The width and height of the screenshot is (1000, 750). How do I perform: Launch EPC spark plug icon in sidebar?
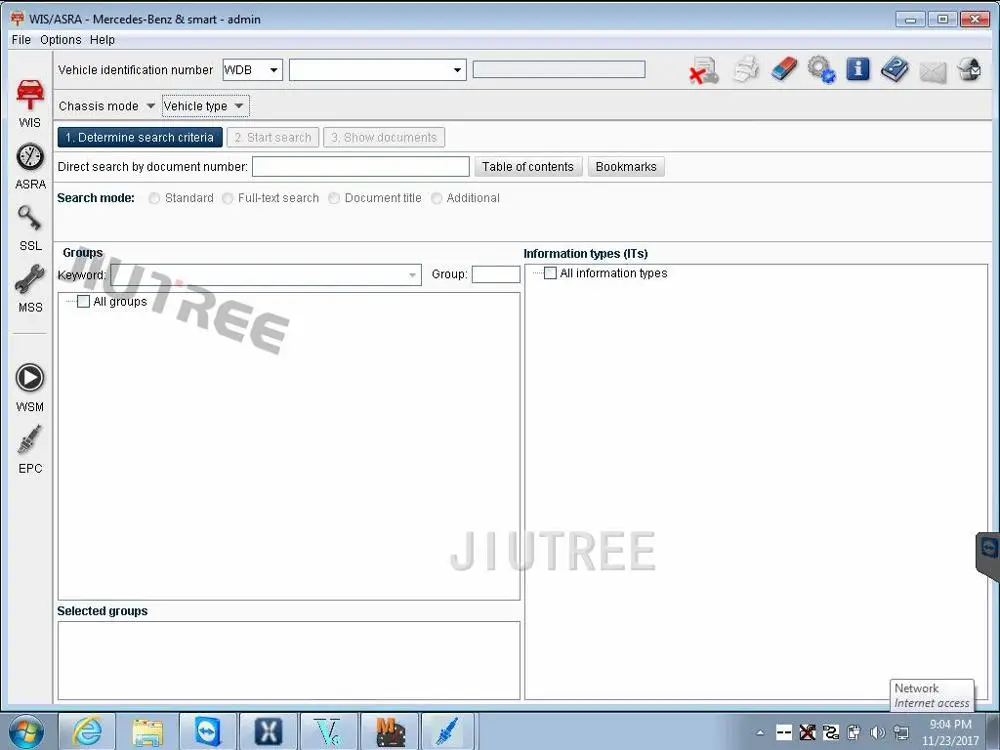(x=30, y=449)
